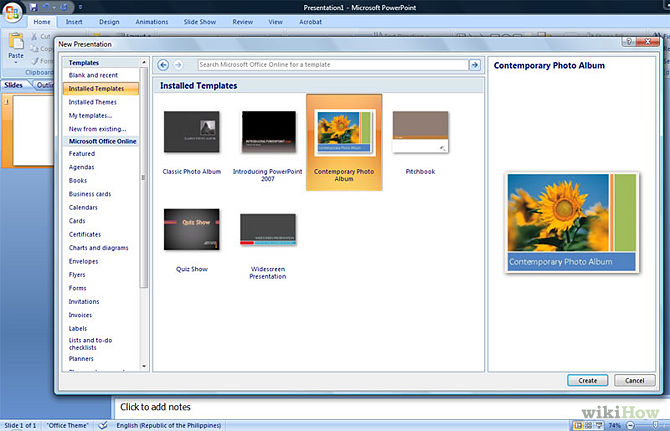Click the help question mark in dialog title
Image resolution: width=670 pixels, height=431 pixels.
point(628,44)
